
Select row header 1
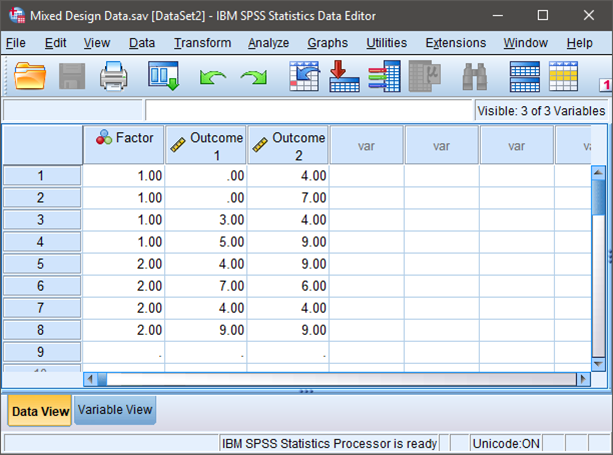(x=42, y=176)
